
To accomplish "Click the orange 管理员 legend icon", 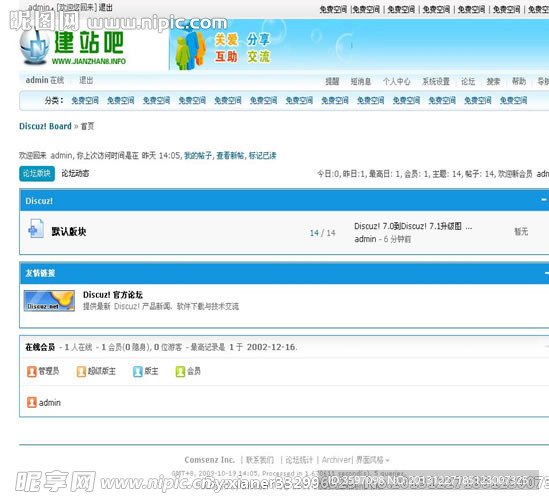I will click(x=32, y=371).
